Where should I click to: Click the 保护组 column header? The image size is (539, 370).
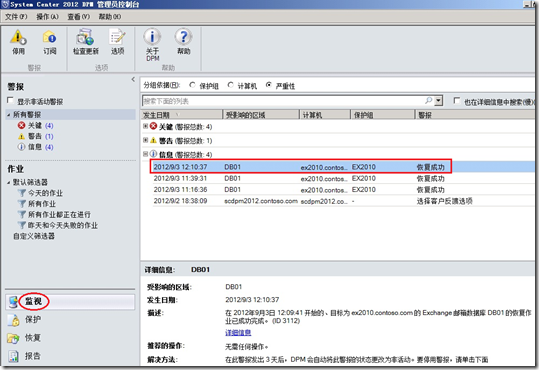(382, 115)
